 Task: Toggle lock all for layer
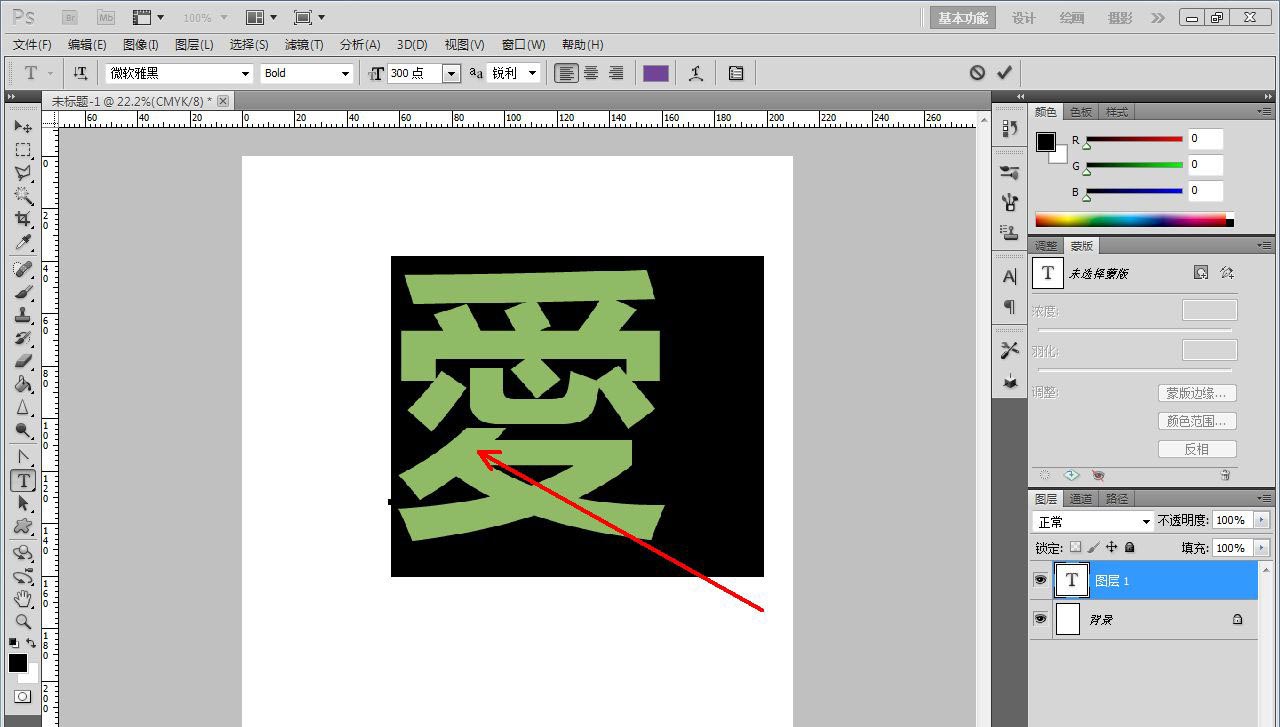(x=1130, y=547)
